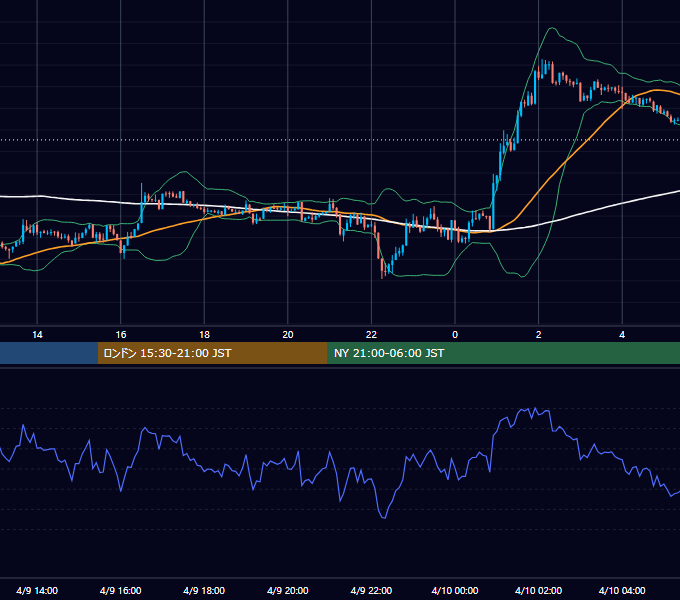Click the 22 hour label on price chart axis

point(371,335)
